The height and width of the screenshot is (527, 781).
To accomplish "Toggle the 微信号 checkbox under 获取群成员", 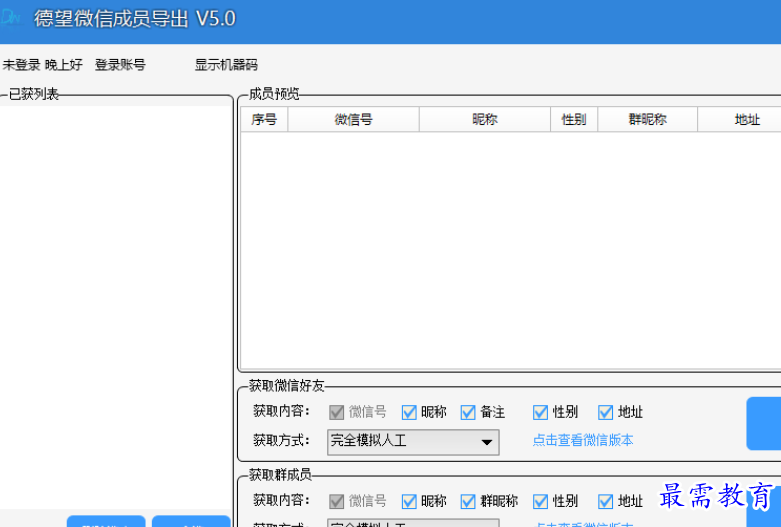I will tap(337, 501).
